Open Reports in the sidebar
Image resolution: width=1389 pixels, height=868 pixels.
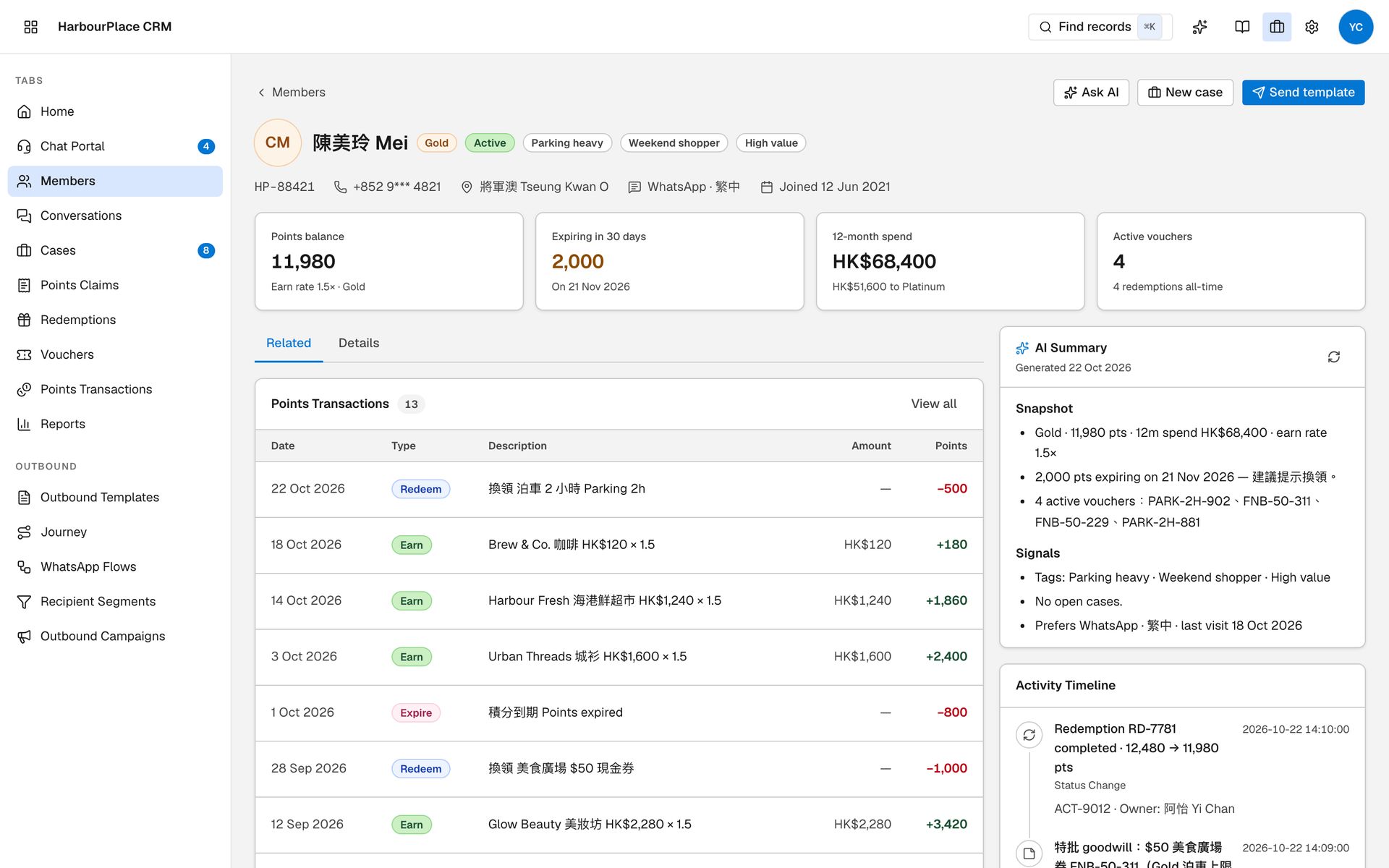point(115,424)
